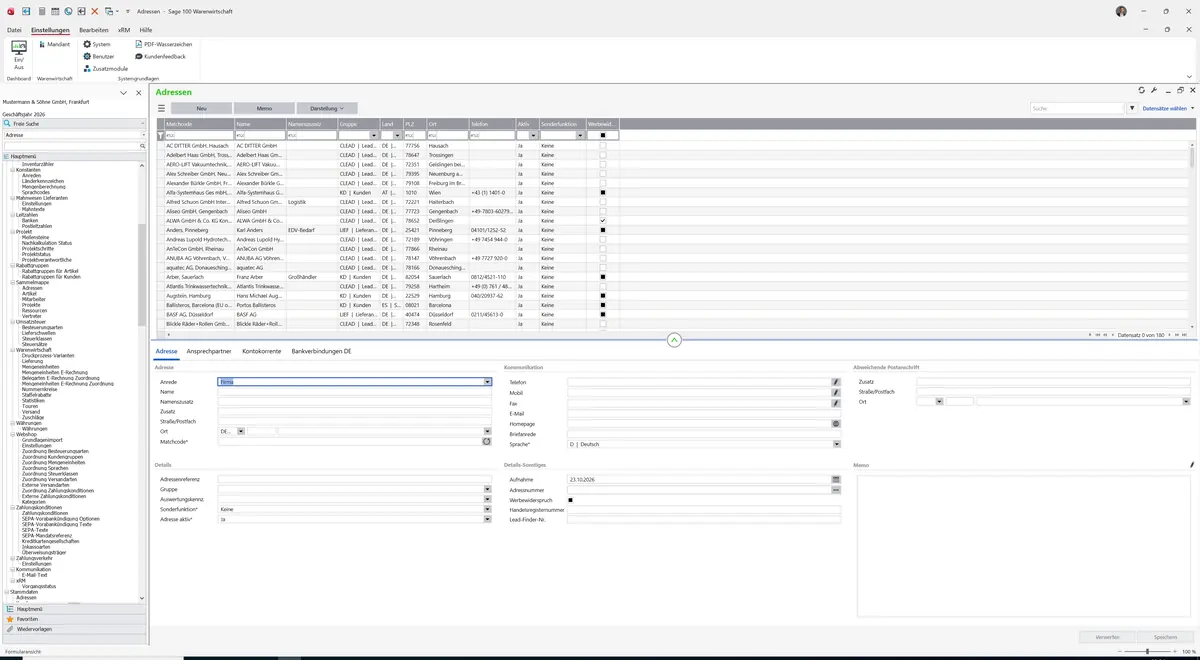Click Datensätze wählen link
Screen dimensions: 1200x660
1165,108
